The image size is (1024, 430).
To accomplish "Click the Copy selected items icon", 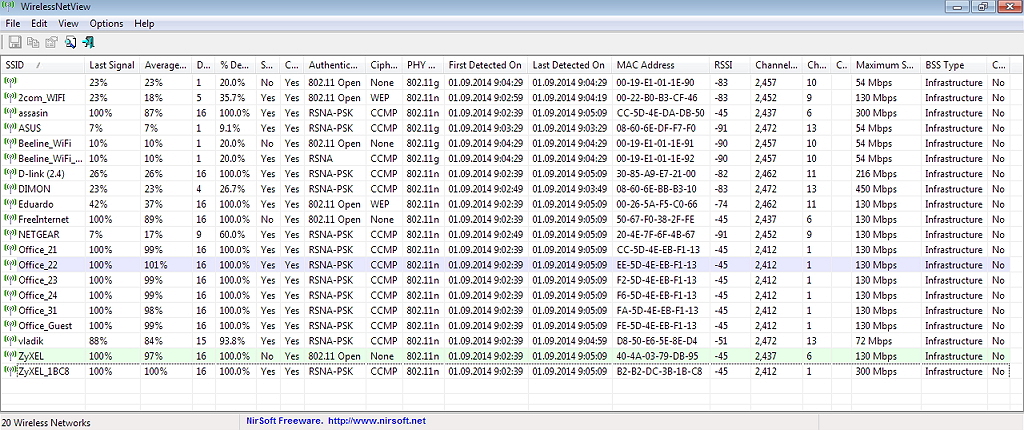I will click(33, 42).
